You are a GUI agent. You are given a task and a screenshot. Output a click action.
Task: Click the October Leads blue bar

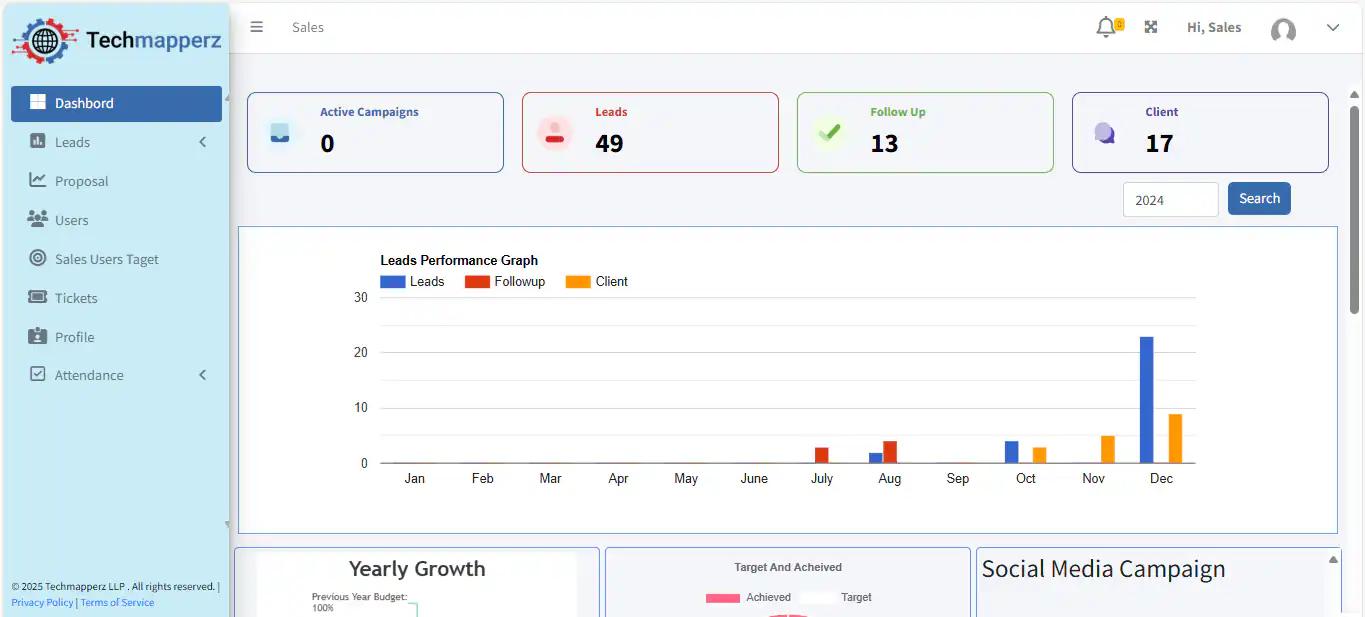(1012, 452)
